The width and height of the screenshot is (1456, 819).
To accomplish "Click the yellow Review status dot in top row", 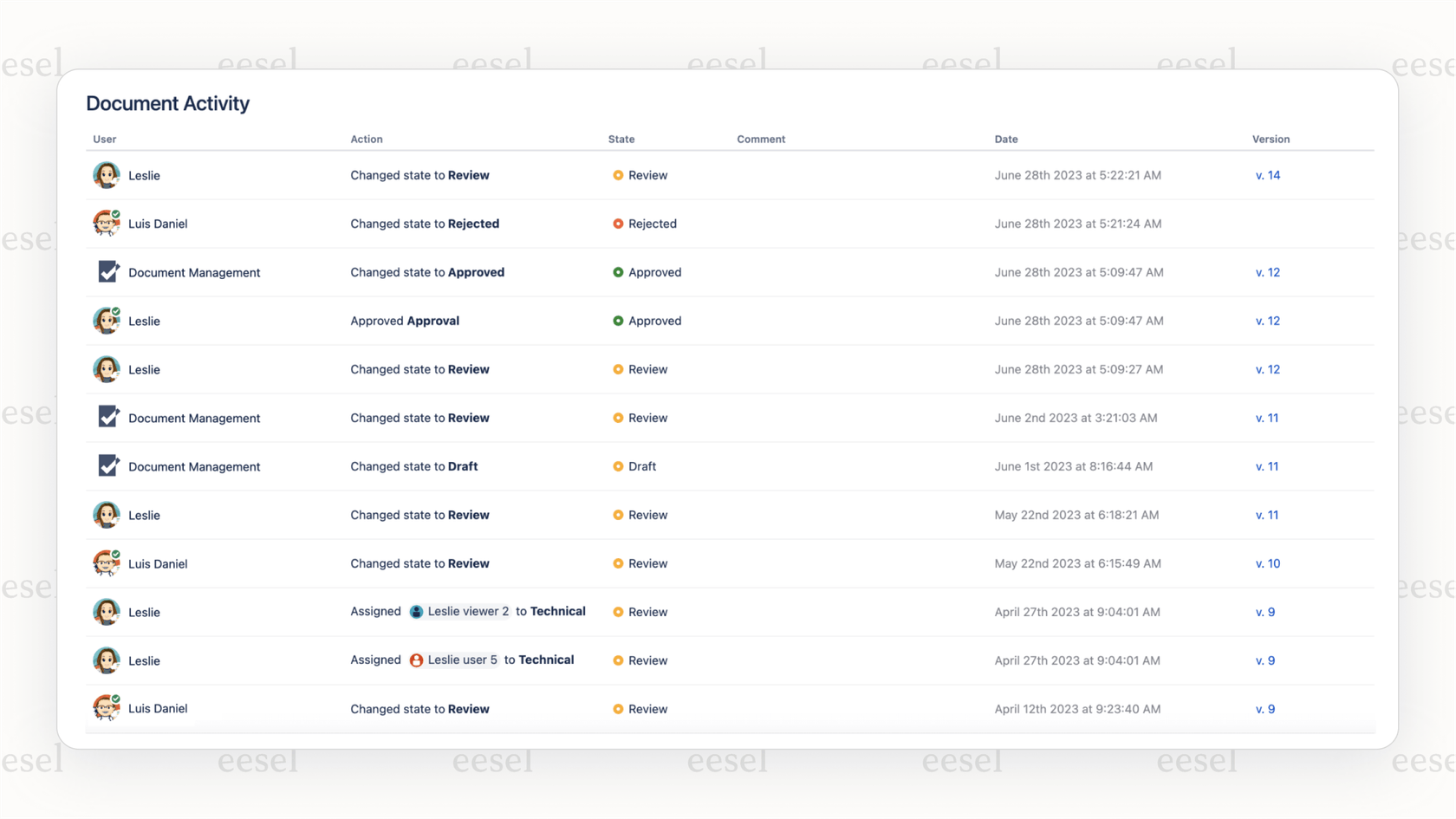I will (617, 175).
